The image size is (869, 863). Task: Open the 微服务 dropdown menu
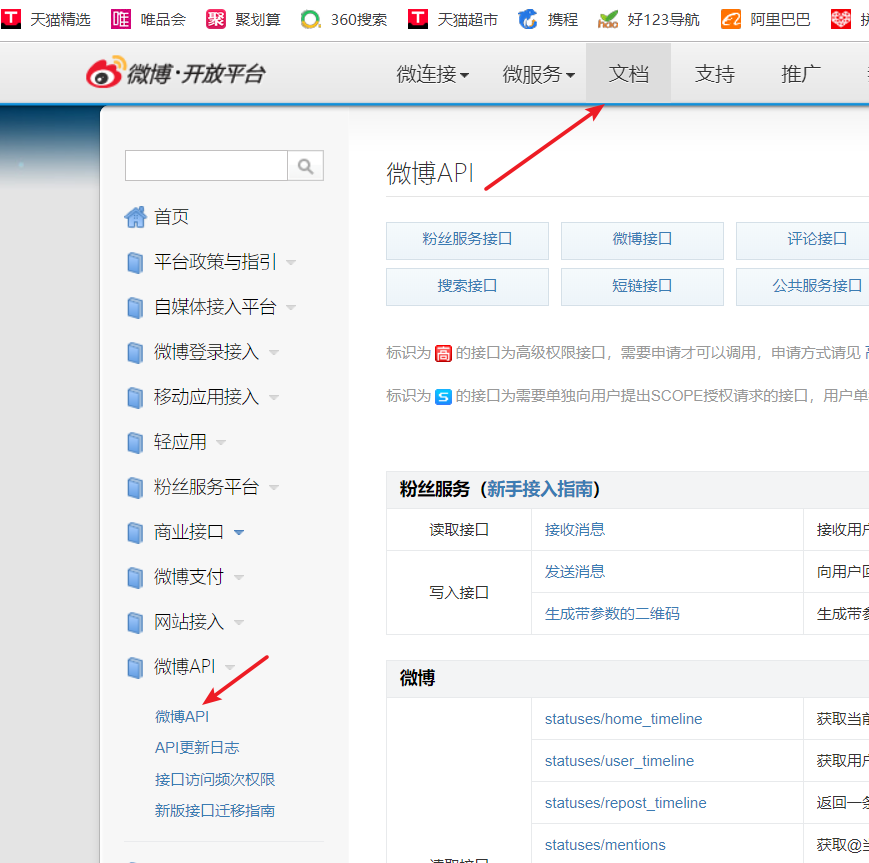pyautogui.click(x=538, y=74)
